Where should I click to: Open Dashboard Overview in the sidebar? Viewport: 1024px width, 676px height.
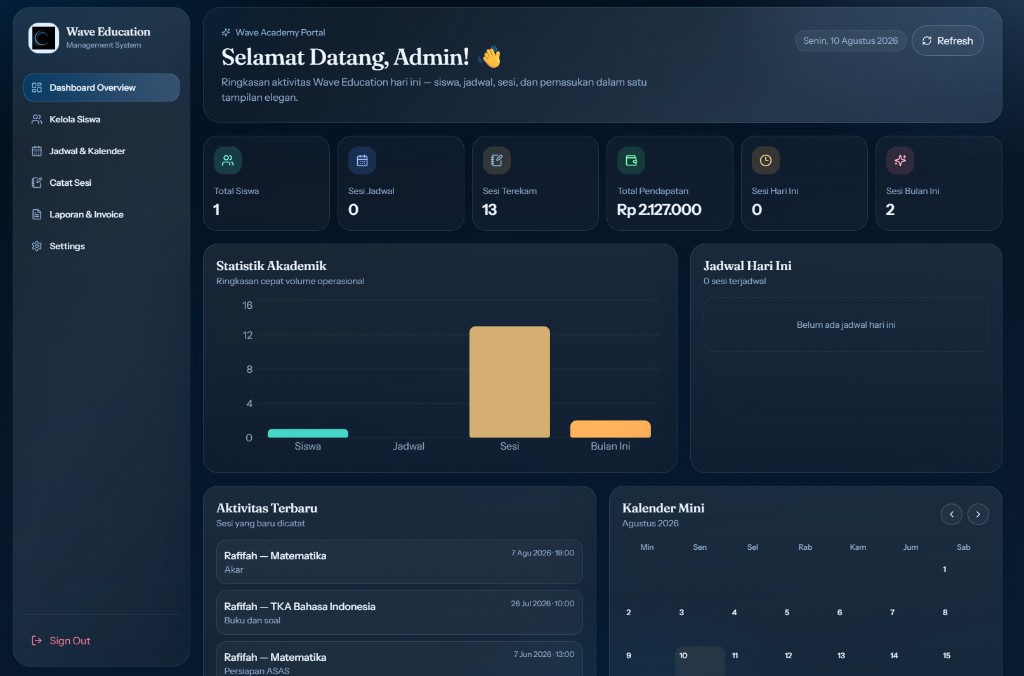[x=101, y=88]
